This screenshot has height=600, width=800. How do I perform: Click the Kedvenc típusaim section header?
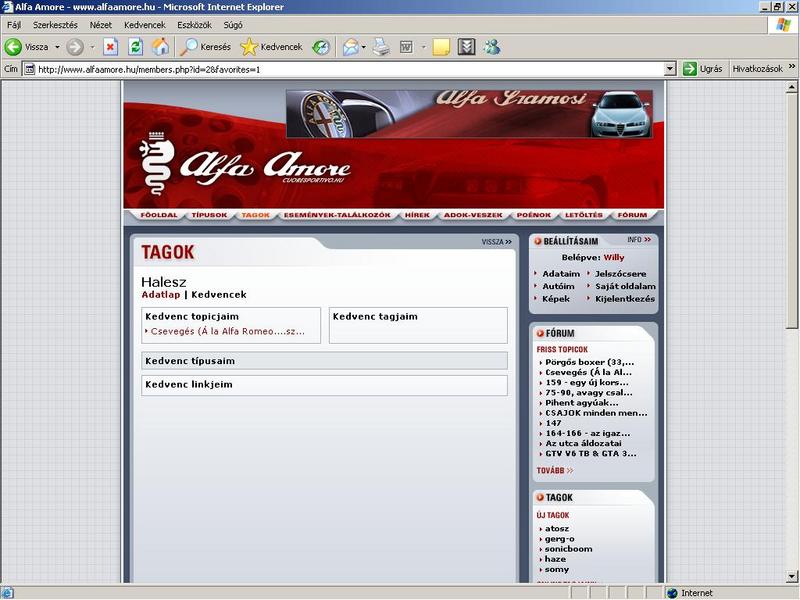pos(324,361)
